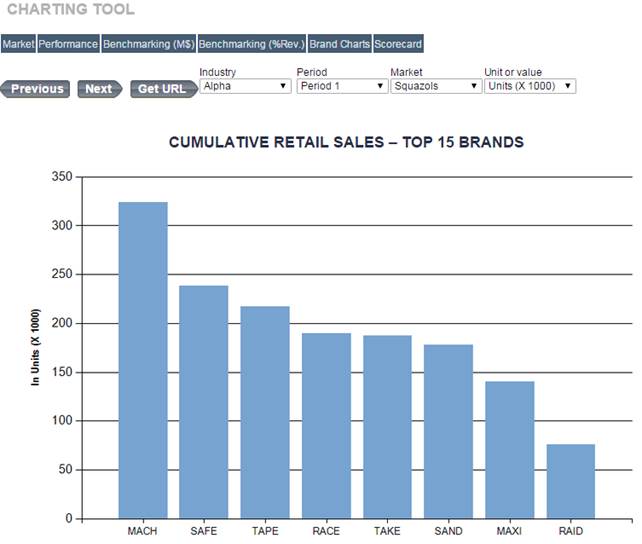Select the RACE brand bar
642x544 pixels.
pos(326,426)
